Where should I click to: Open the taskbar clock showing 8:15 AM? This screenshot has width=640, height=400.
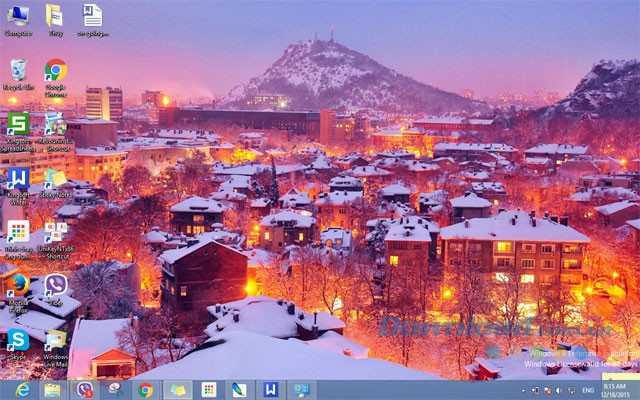616,390
